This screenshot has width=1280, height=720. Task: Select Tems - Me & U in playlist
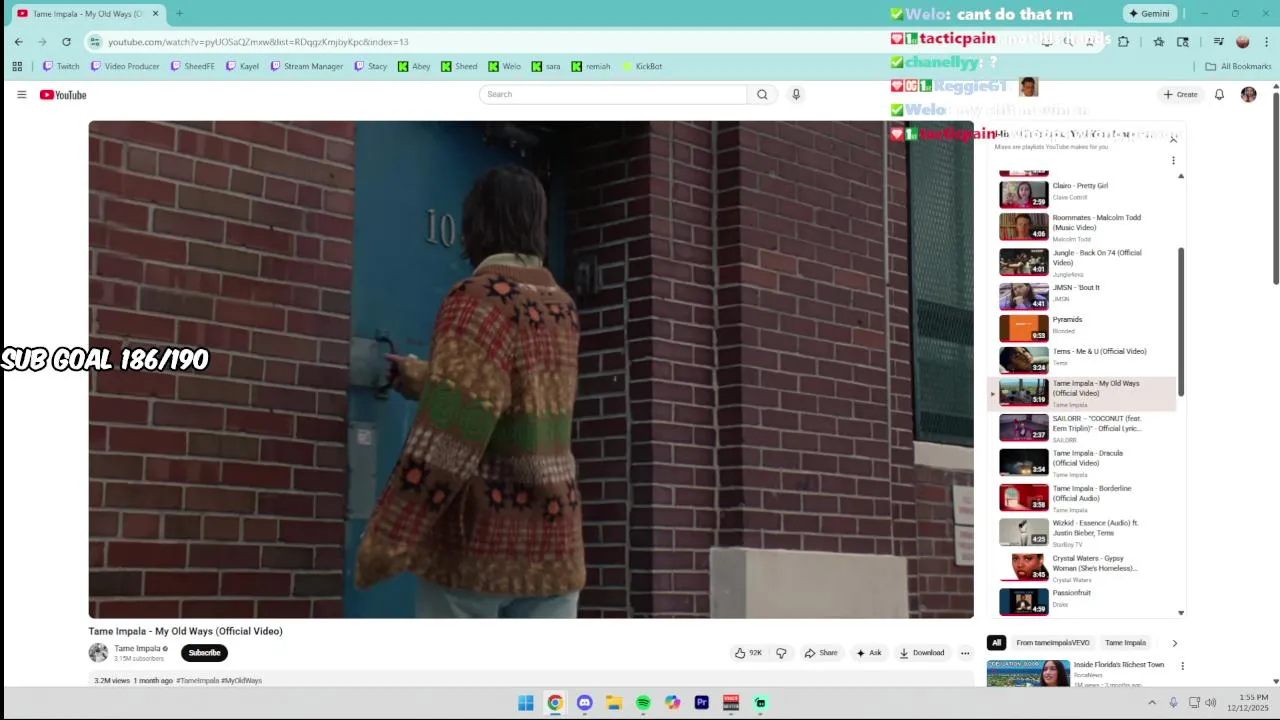click(x=1082, y=360)
